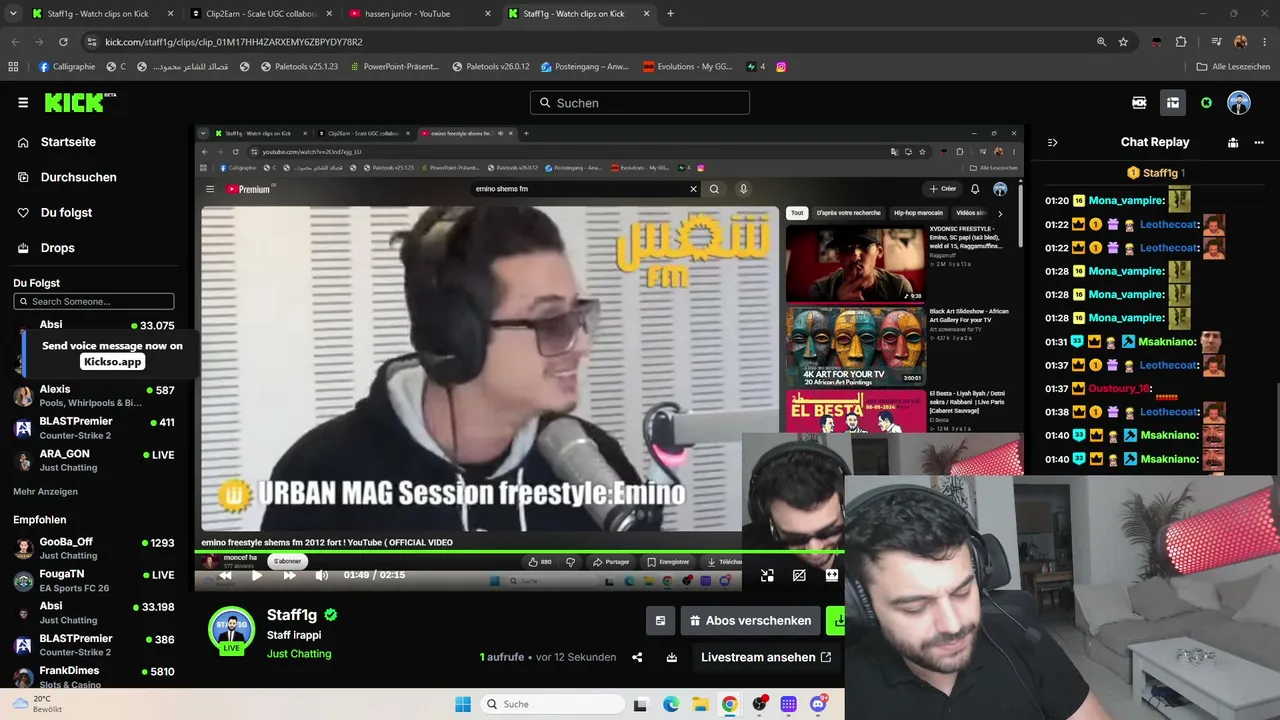Click the Abos verschenken button
The height and width of the screenshot is (720, 1280).
(750, 621)
